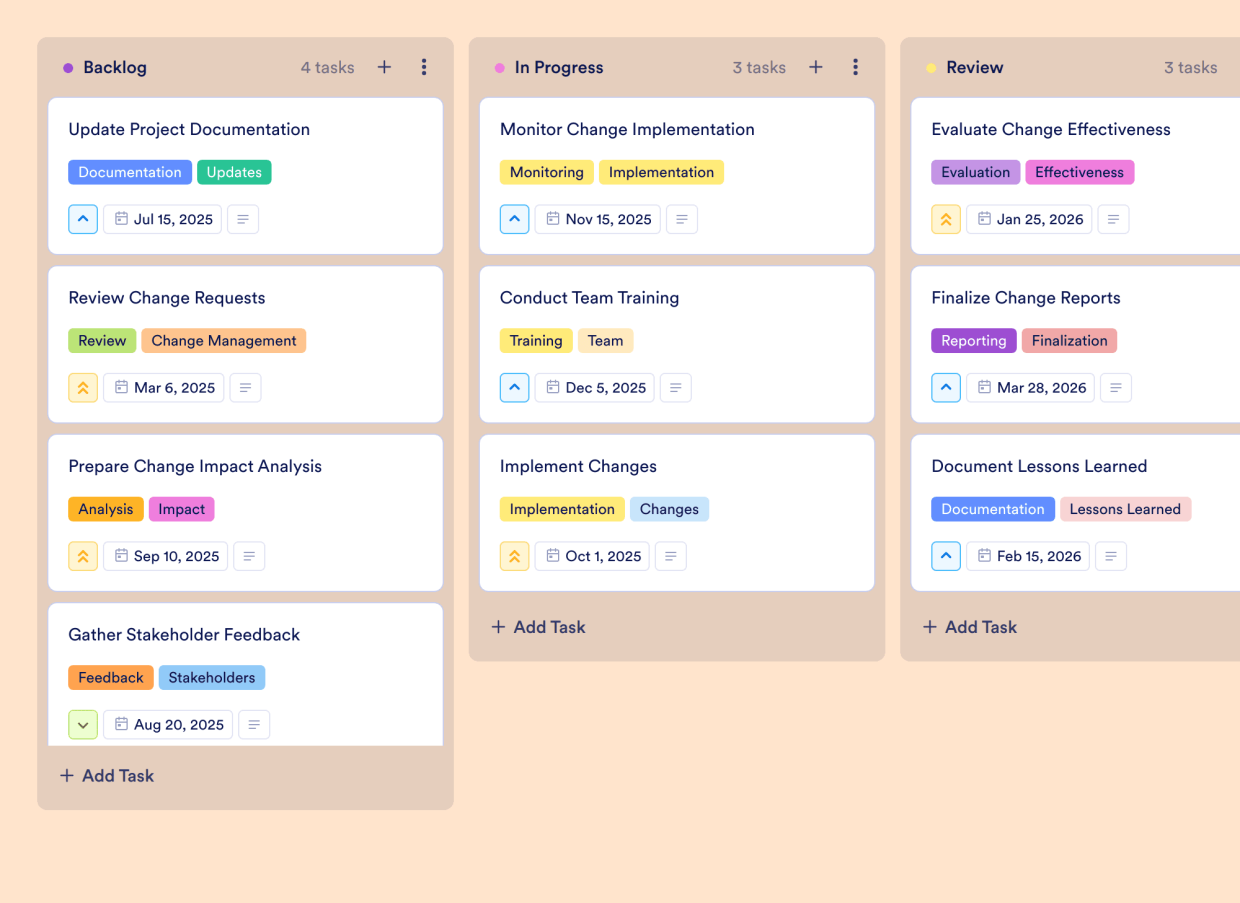1240x903 pixels.
Task: Open the priority selector on Implement Changes
Action: click(514, 555)
